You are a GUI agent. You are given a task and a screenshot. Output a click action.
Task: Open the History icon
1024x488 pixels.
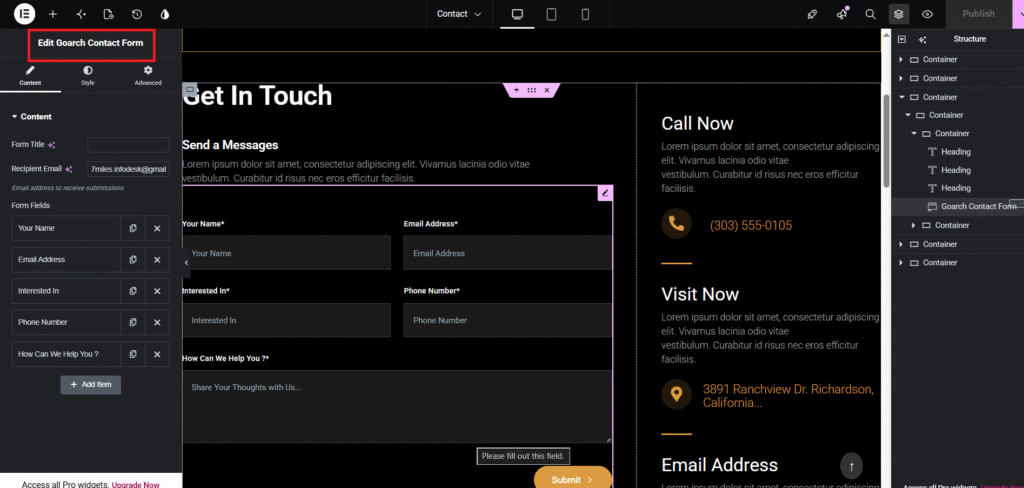coord(136,14)
